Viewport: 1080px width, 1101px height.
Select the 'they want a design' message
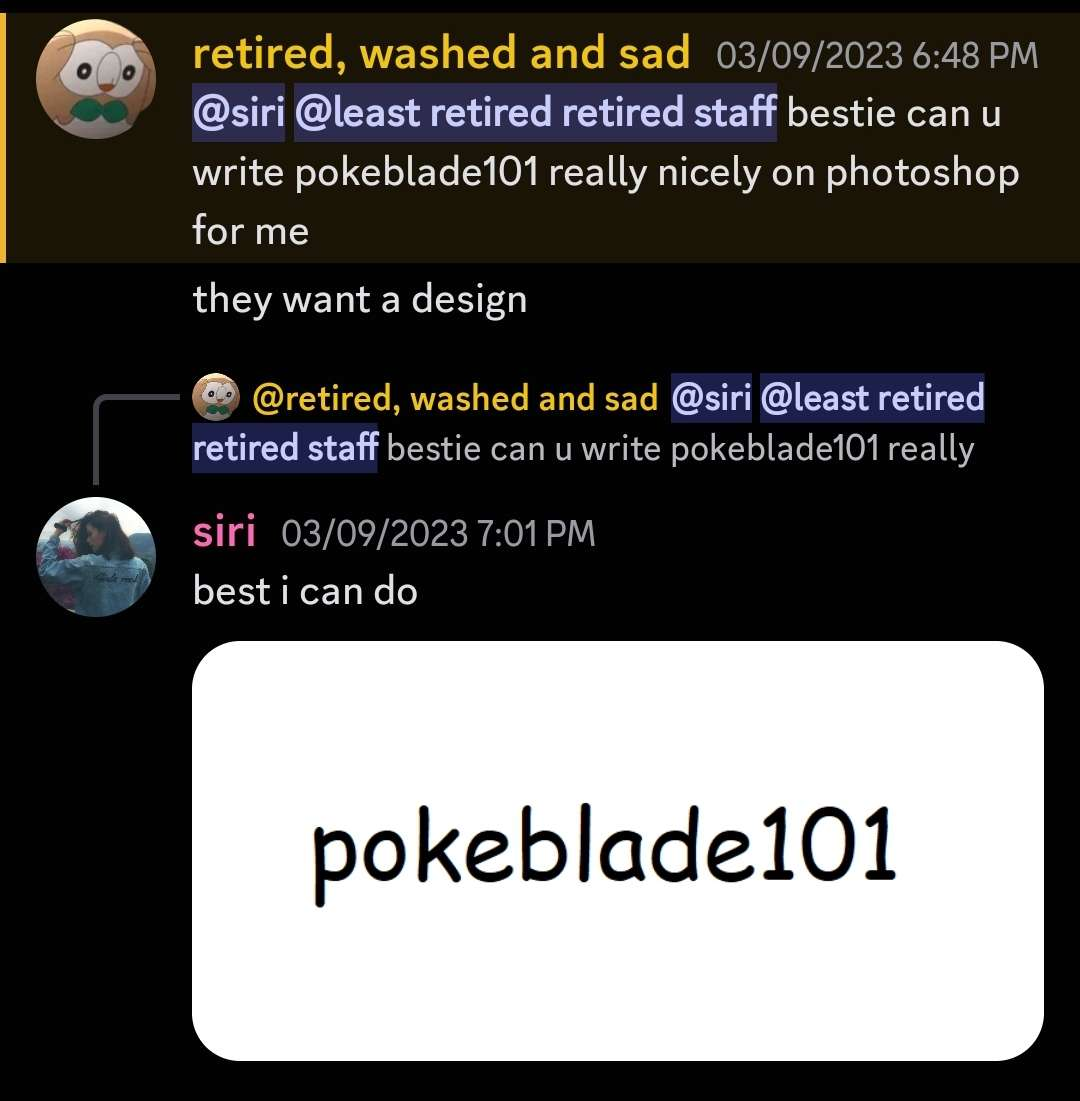(360, 300)
